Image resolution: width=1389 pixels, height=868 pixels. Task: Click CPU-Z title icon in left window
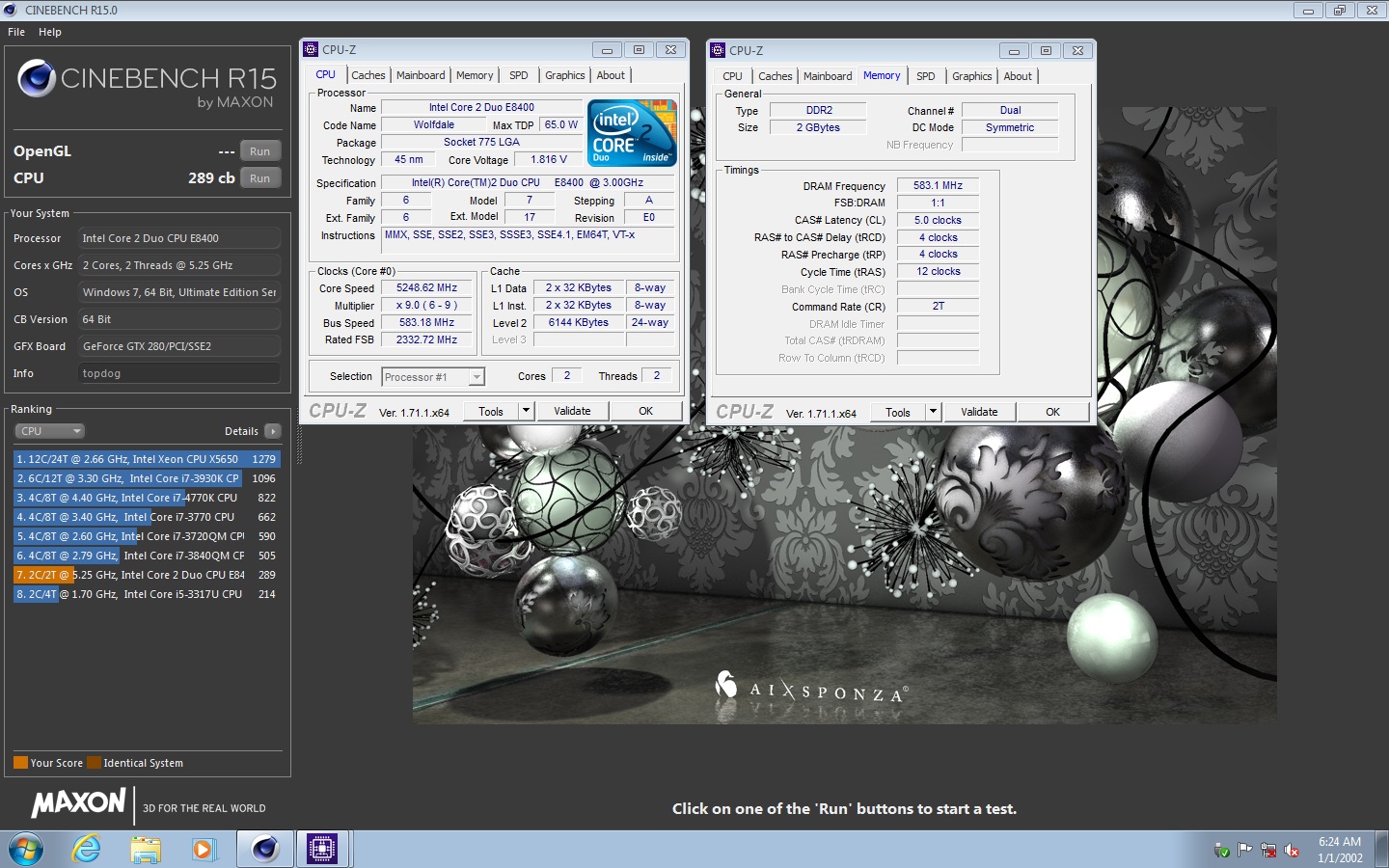(x=311, y=49)
